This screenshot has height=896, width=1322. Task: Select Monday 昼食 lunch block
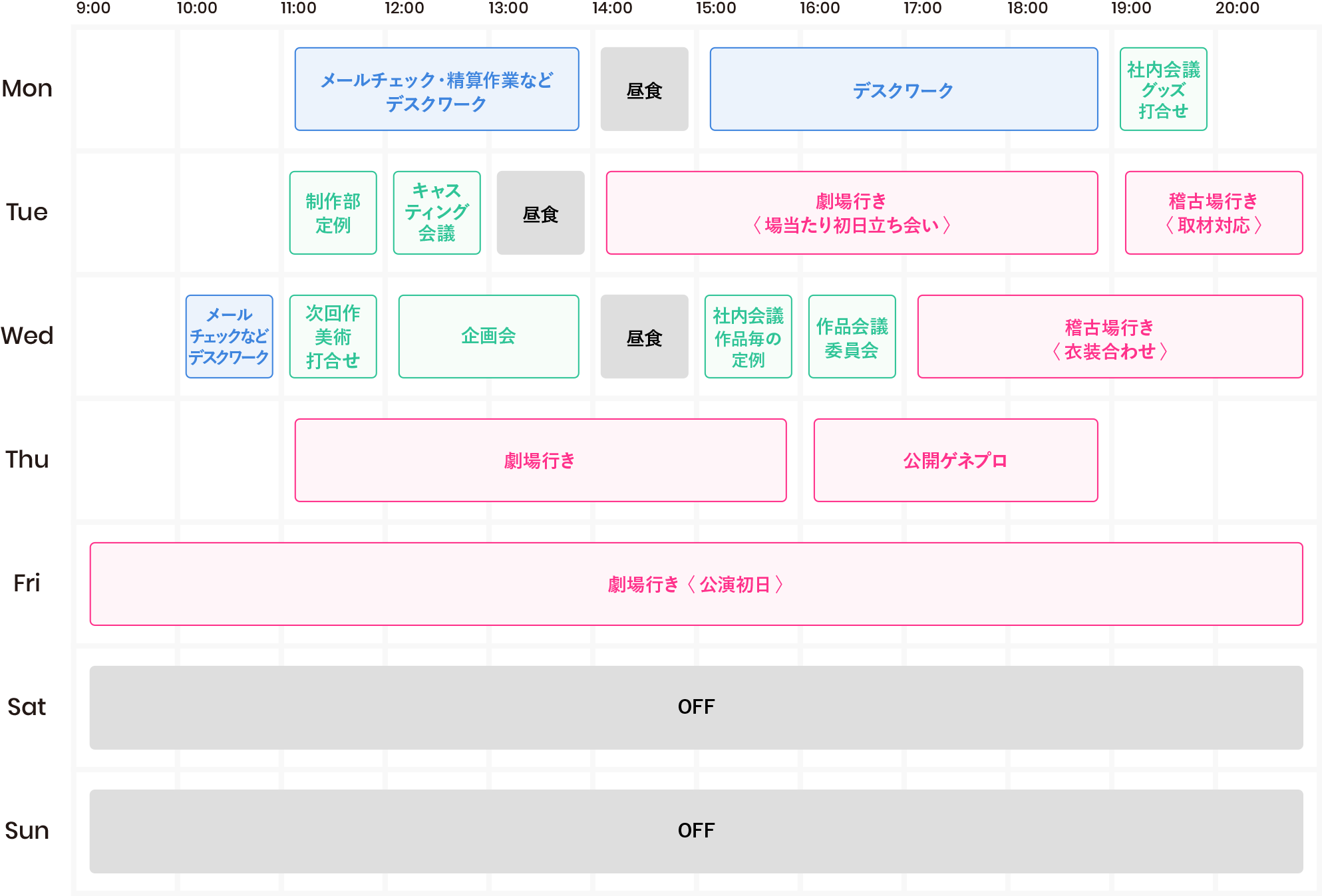(644, 89)
